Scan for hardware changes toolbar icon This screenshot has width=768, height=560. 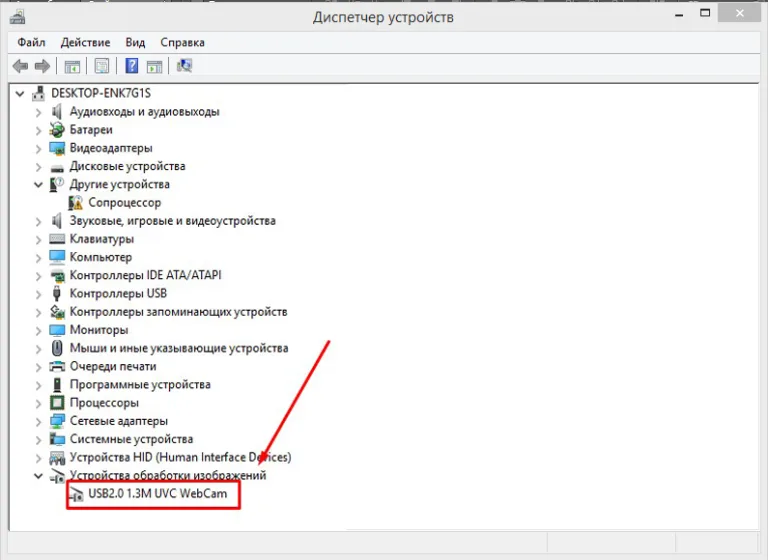point(185,66)
